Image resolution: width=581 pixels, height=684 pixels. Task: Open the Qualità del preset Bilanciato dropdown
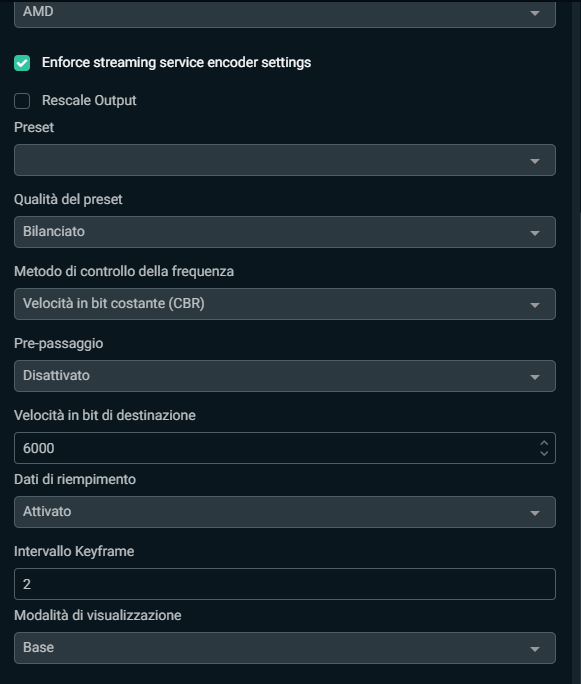pyautogui.click(x=285, y=232)
